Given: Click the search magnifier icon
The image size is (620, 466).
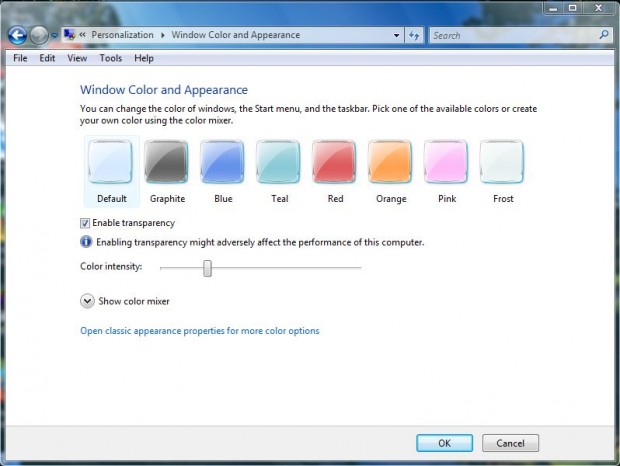Looking at the screenshot, I should click(x=603, y=35).
